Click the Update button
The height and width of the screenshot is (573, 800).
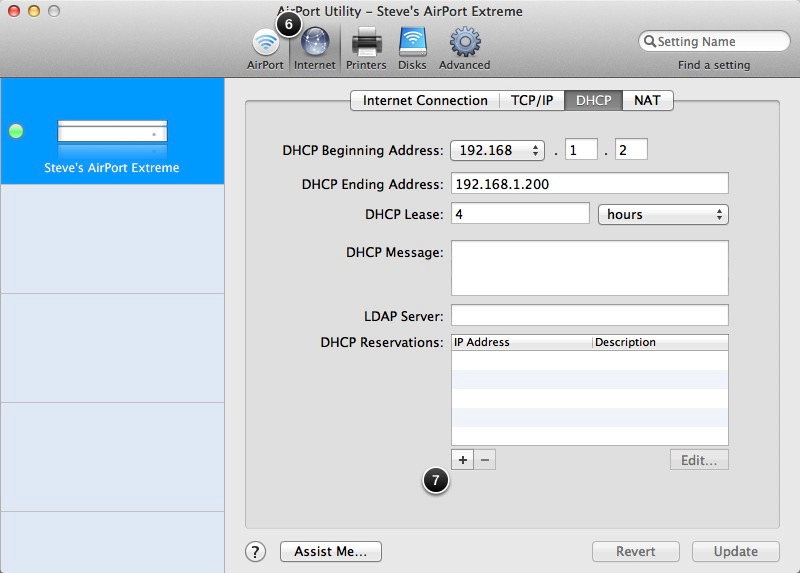pos(735,552)
